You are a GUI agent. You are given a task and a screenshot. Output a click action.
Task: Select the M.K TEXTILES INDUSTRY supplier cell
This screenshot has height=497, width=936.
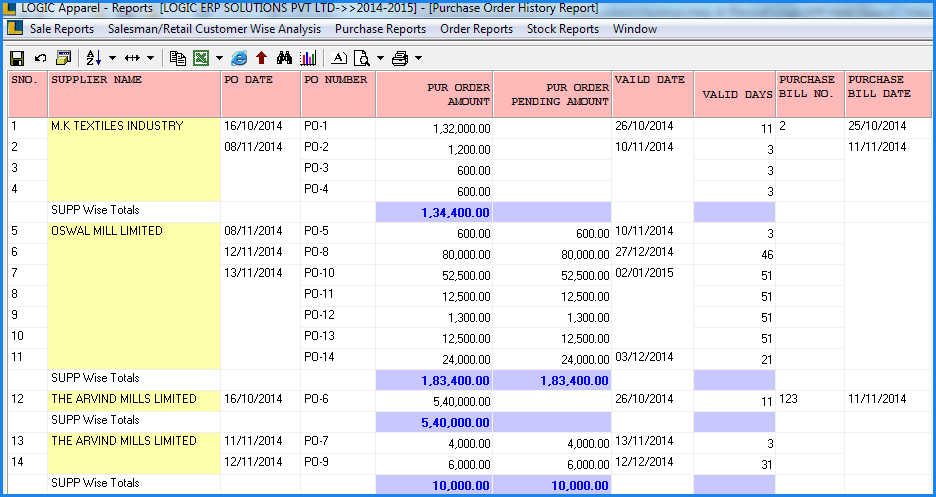(x=134, y=159)
